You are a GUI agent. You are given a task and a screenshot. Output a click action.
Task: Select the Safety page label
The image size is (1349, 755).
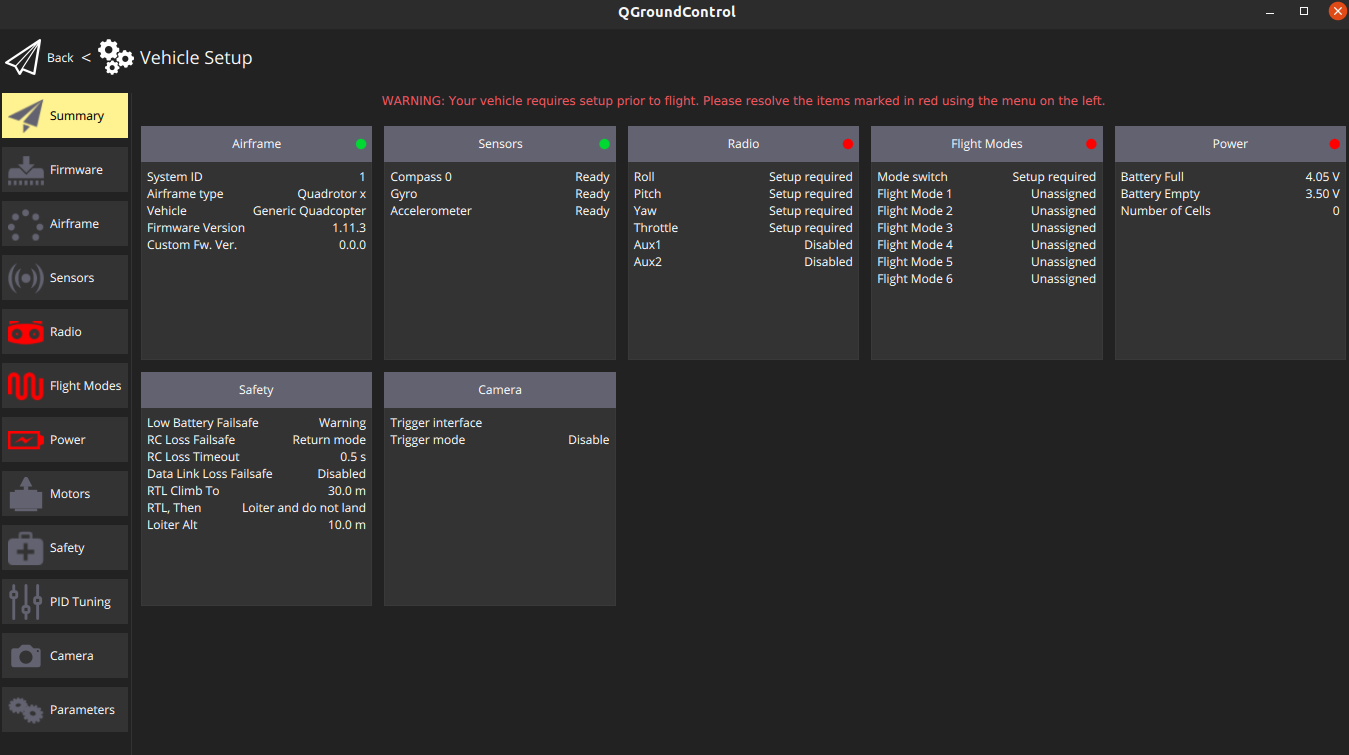point(67,548)
